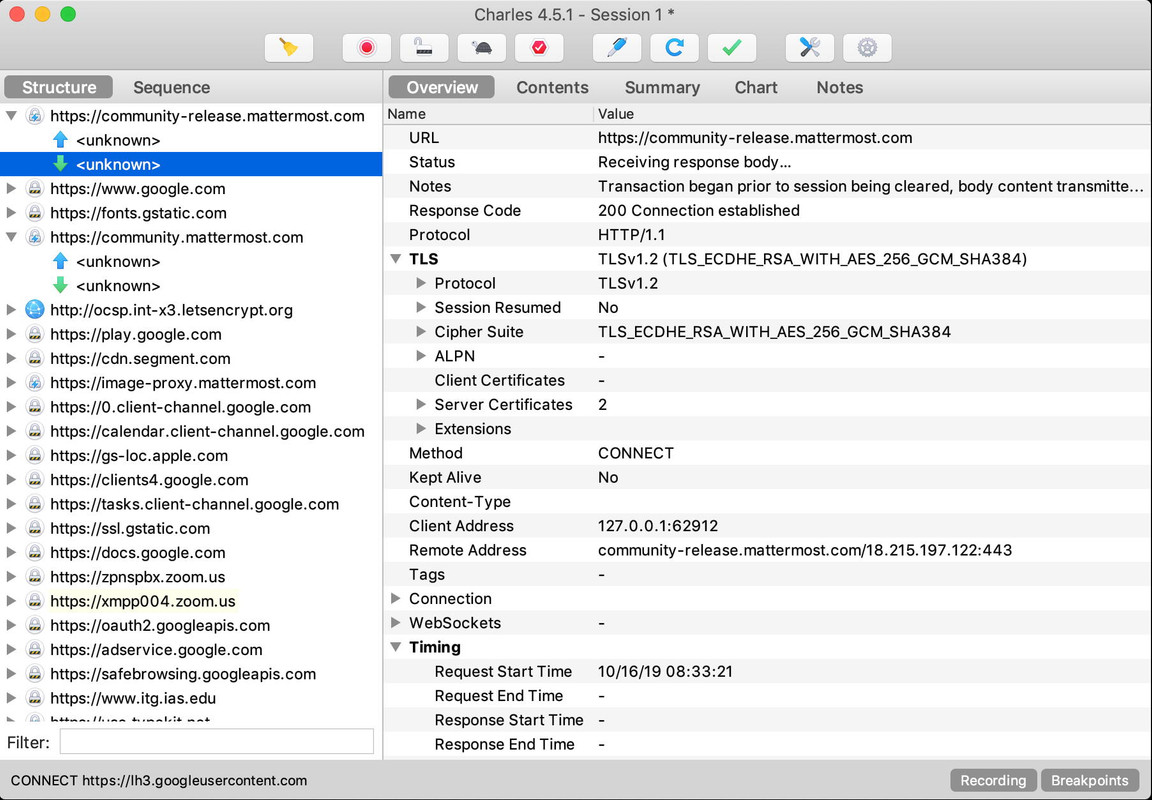Collapse the TLS section

(x=396, y=259)
